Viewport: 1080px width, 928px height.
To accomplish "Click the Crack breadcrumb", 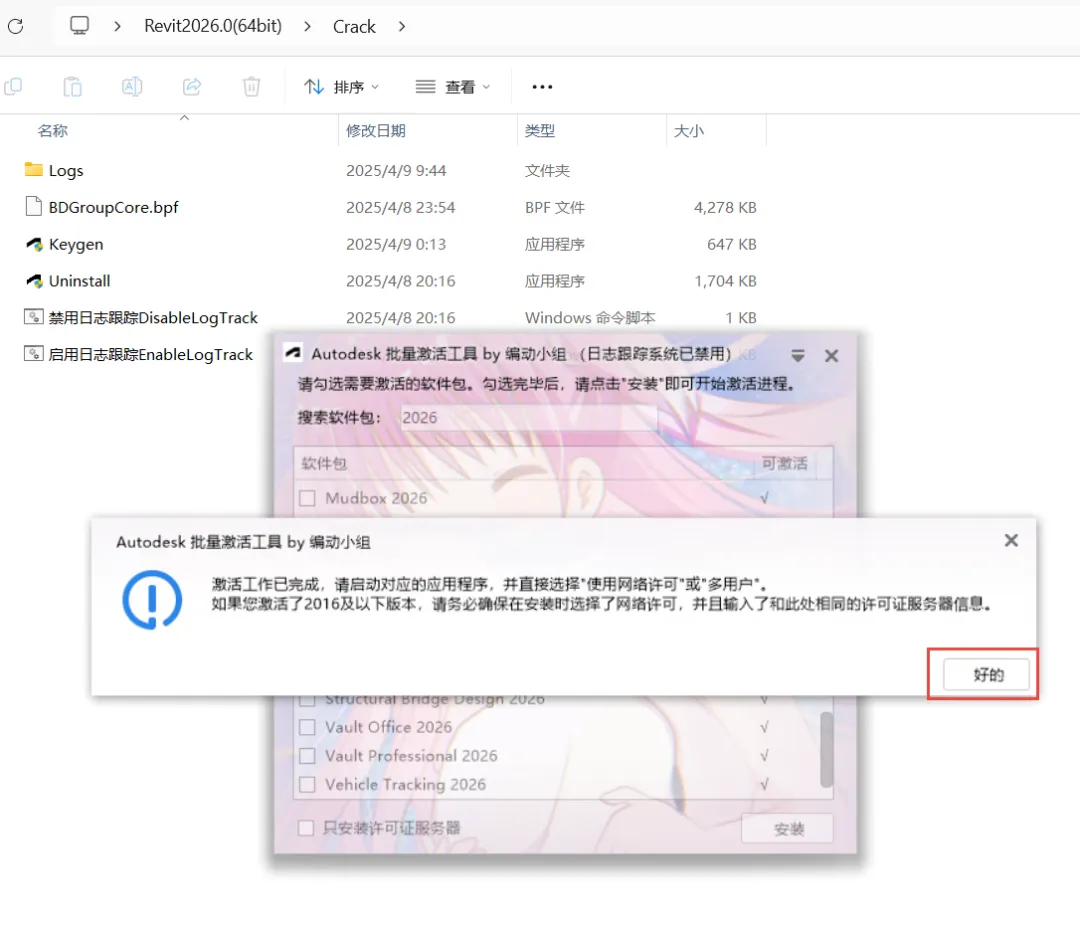I will tap(354, 27).
